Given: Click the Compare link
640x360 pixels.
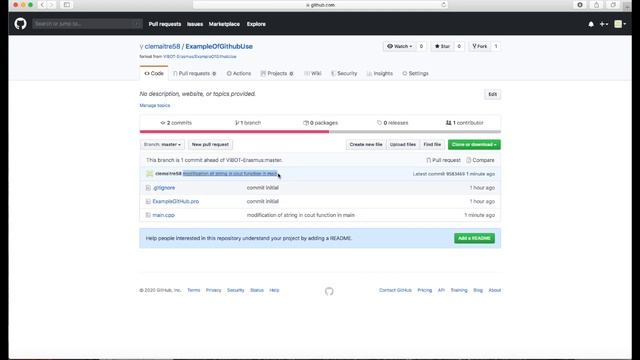Looking at the screenshot, I should pos(480,160).
